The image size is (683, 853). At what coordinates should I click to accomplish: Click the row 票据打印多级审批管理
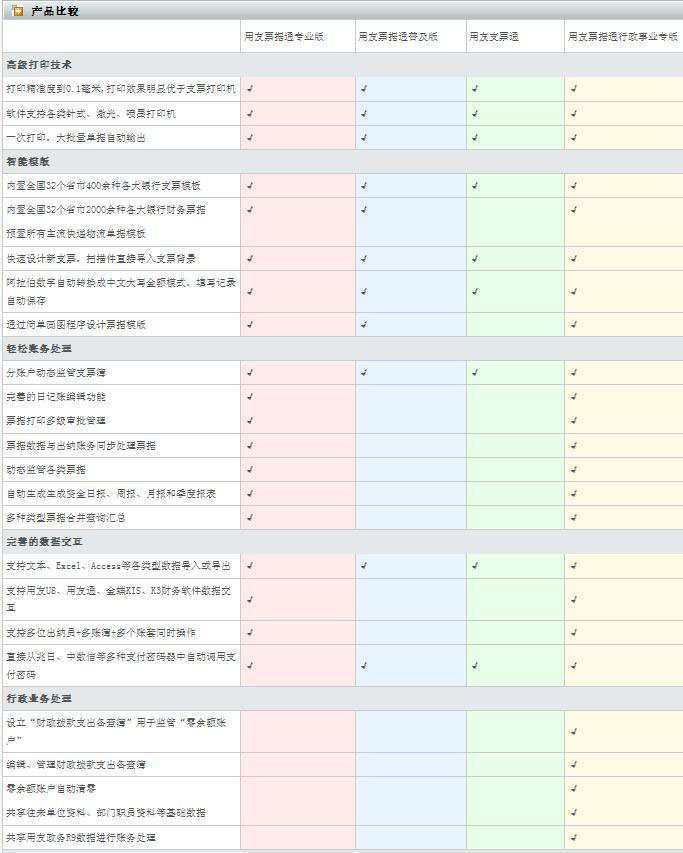pos(343,421)
